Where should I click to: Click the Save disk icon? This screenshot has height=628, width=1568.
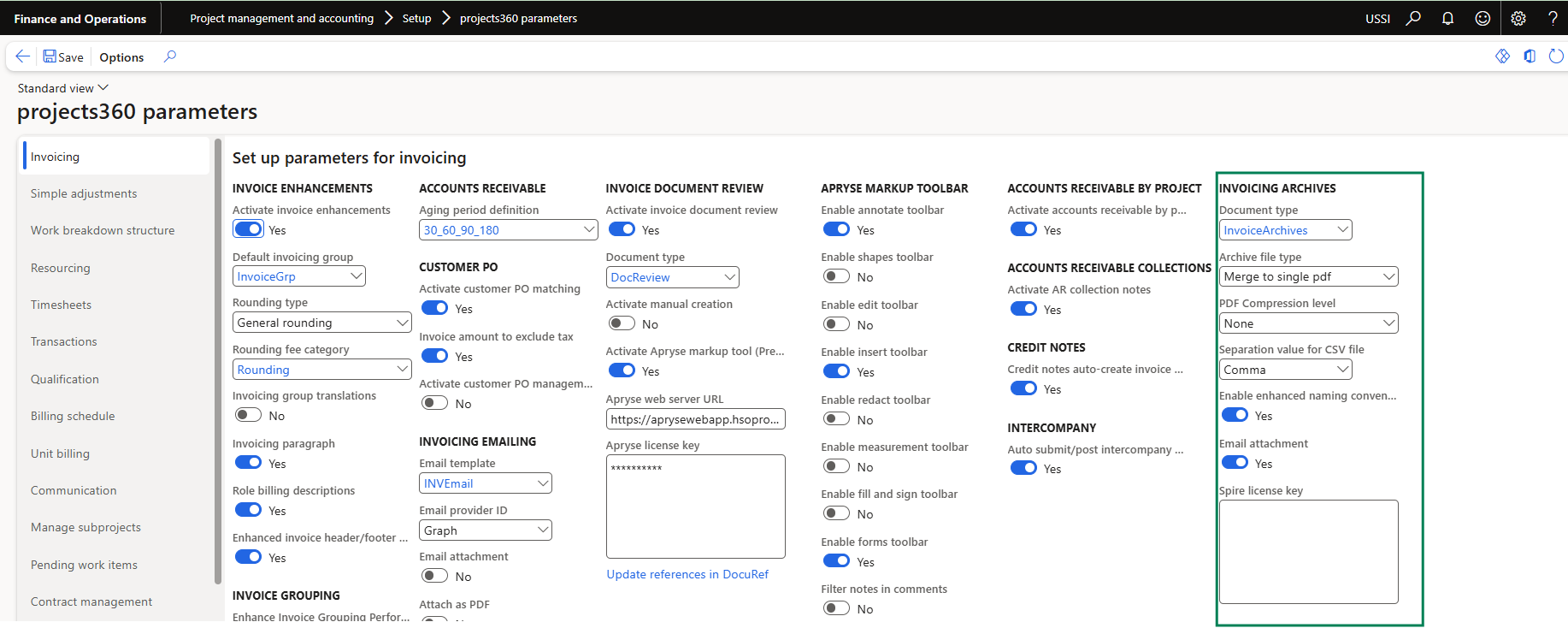point(50,56)
